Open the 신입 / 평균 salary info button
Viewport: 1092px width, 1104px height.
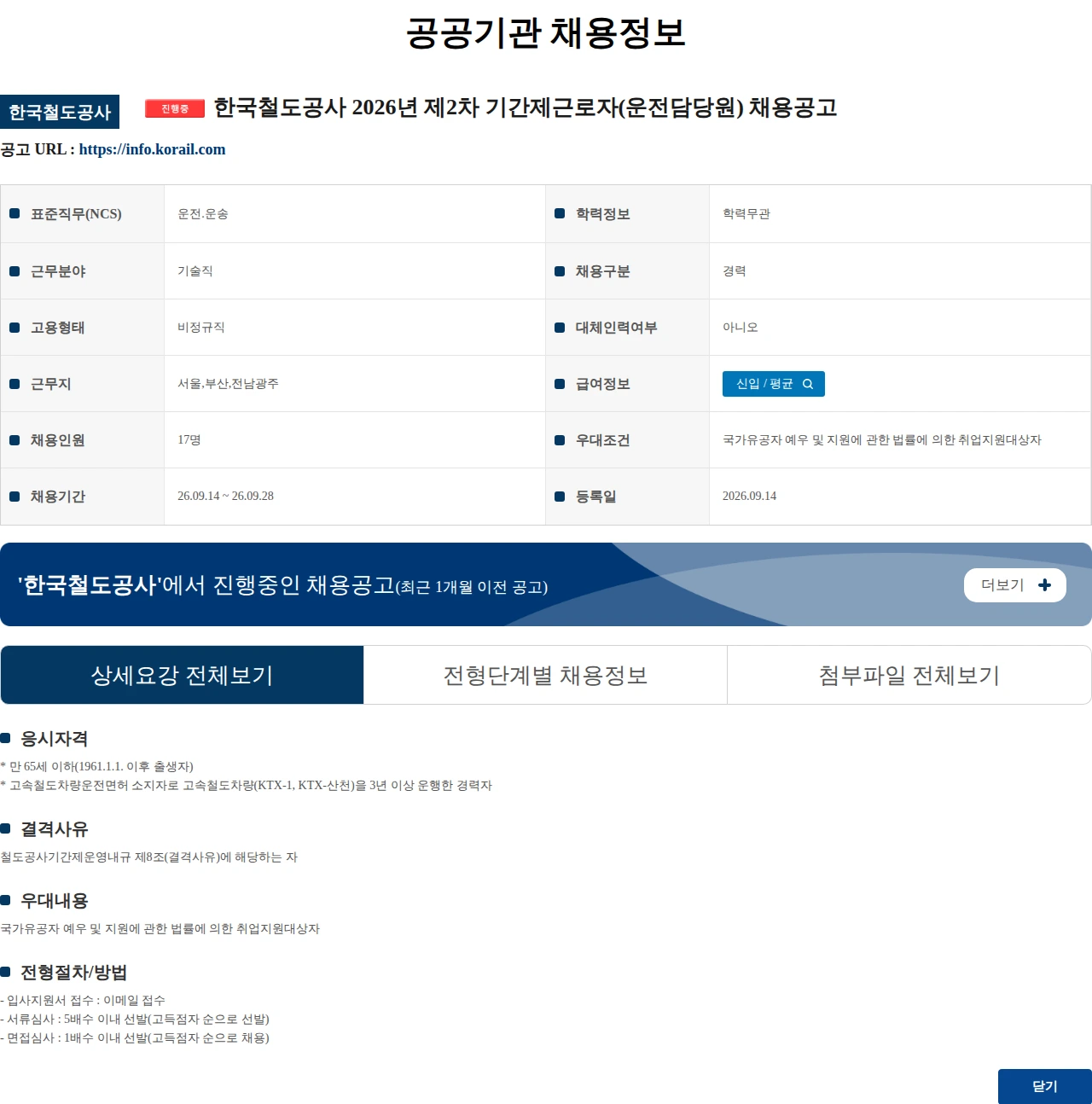(774, 384)
